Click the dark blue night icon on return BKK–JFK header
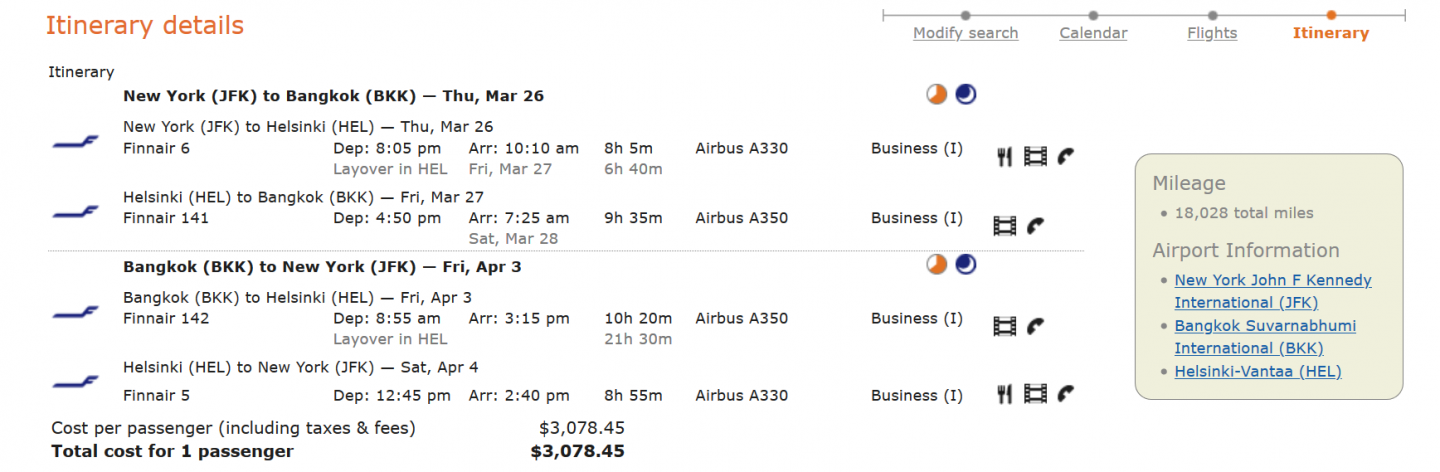Viewport: 1440px width, 472px height. point(966,265)
